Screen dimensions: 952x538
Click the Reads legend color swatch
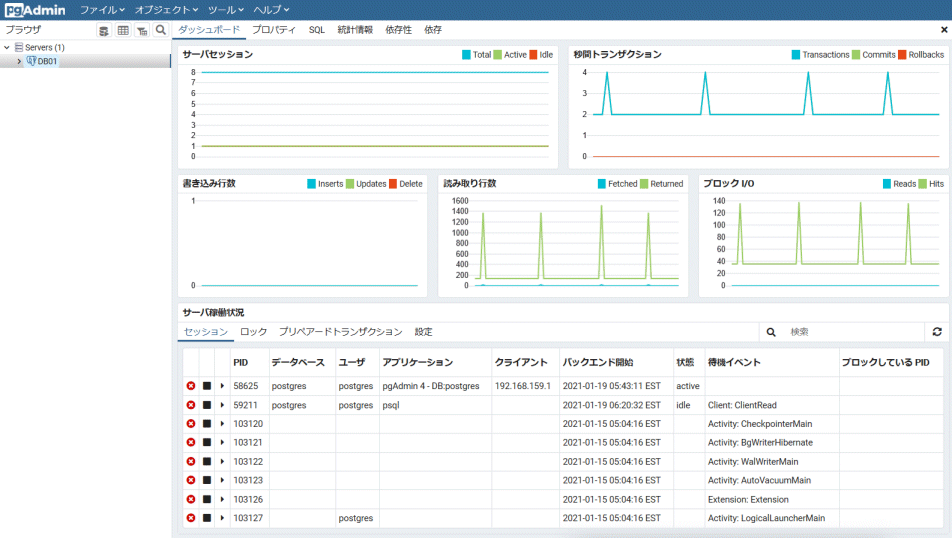(887, 184)
